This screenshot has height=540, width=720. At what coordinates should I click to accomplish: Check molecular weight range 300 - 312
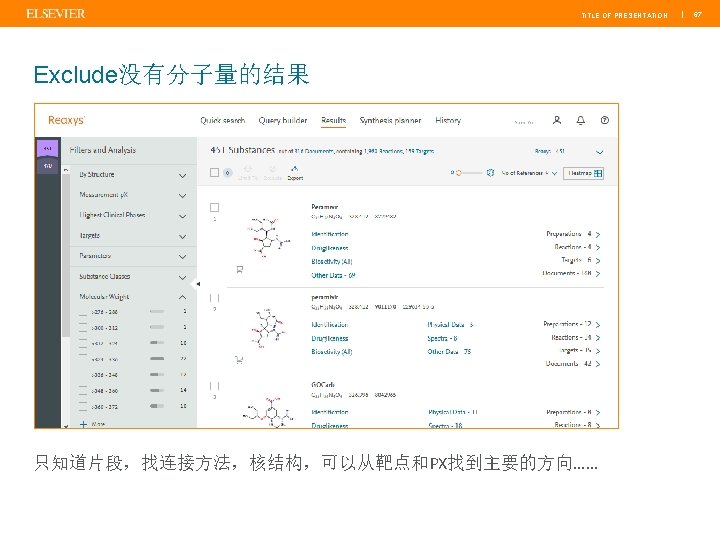83,327
